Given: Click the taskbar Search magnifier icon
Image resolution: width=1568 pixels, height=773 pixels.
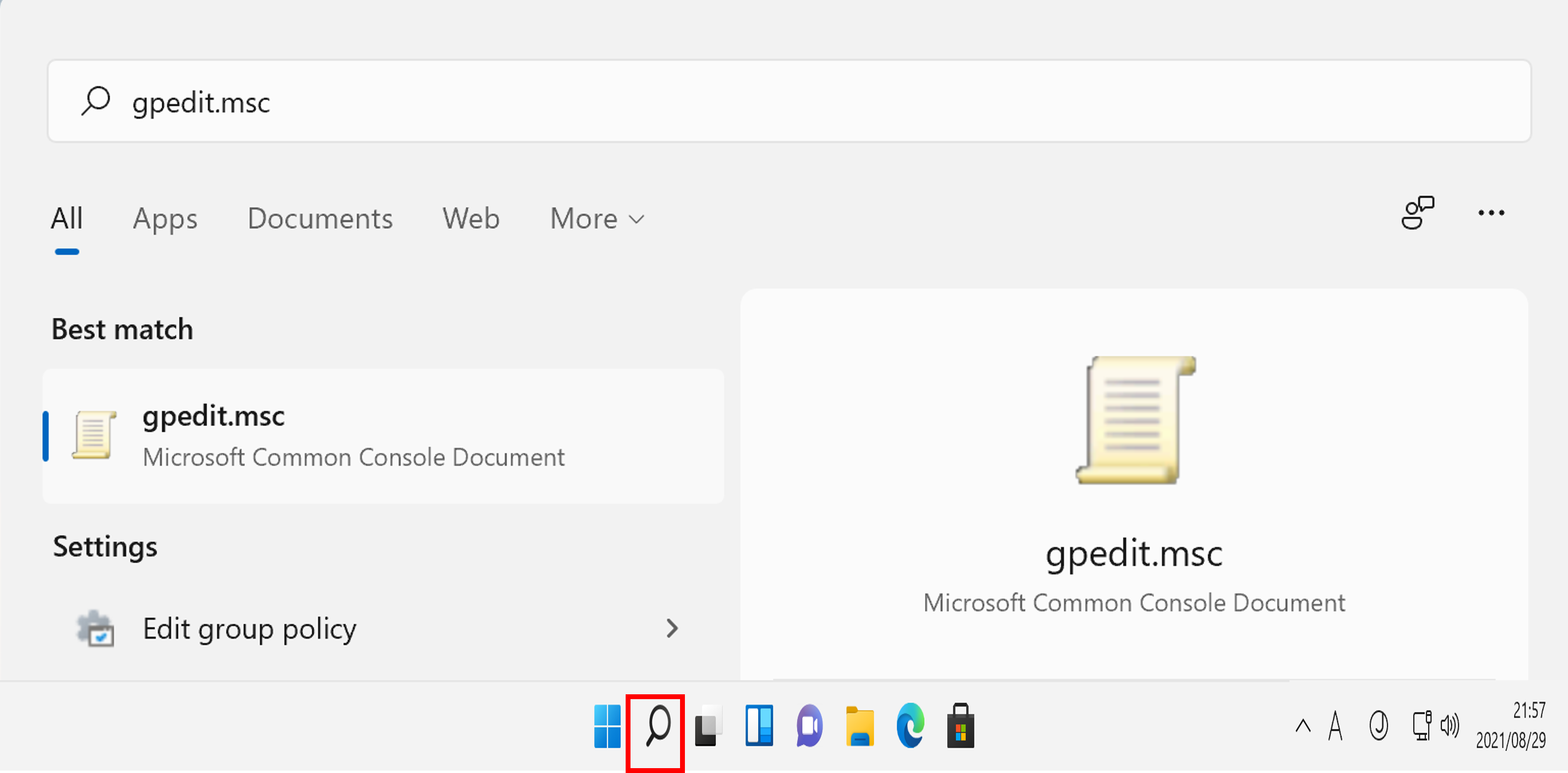Looking at the screenshot, I should 657,725.
